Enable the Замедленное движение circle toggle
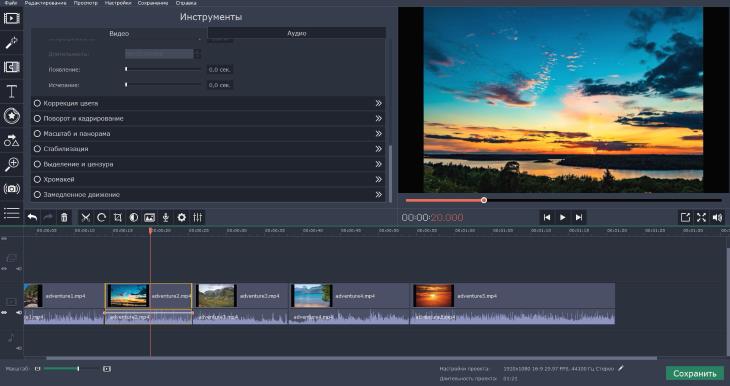This screenshot has width=730, height=386. point(37,195)
